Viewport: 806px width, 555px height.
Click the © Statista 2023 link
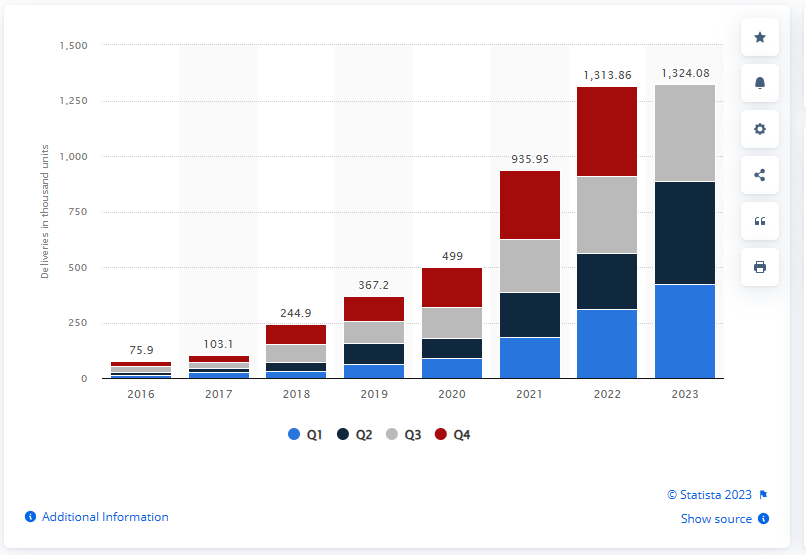(709, 495)
